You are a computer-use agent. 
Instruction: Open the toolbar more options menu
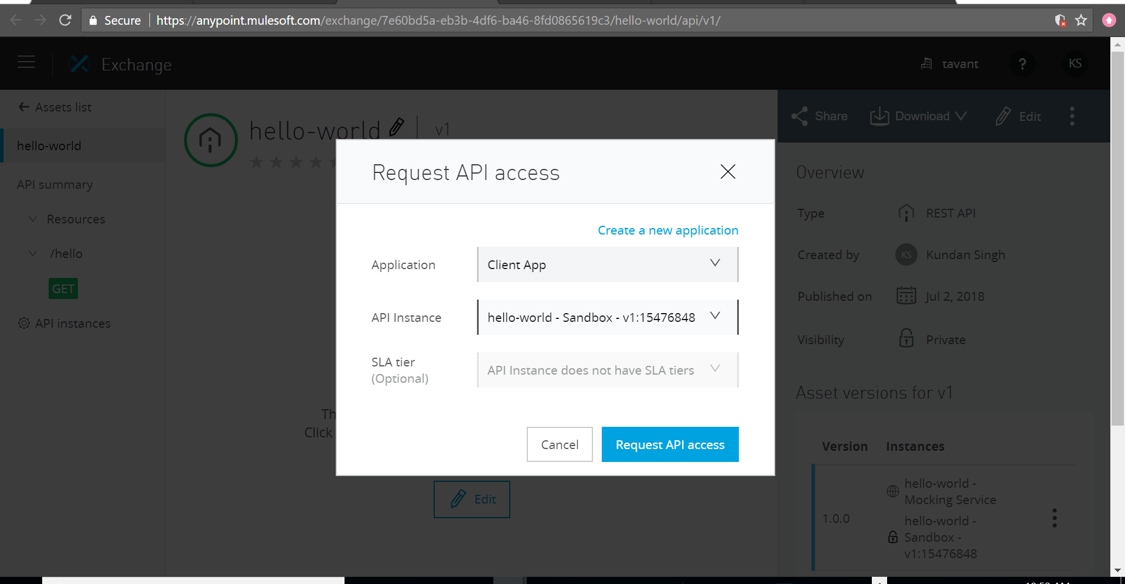1072,116
